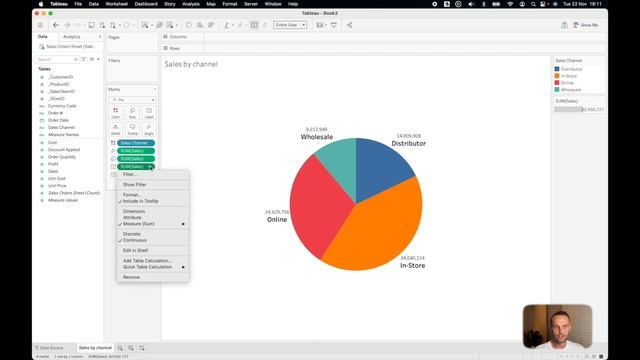Screen dimensions: 640x360
Task: Toggle Show Mark Labels in the toolbar
Action: (x=254, y=25)
